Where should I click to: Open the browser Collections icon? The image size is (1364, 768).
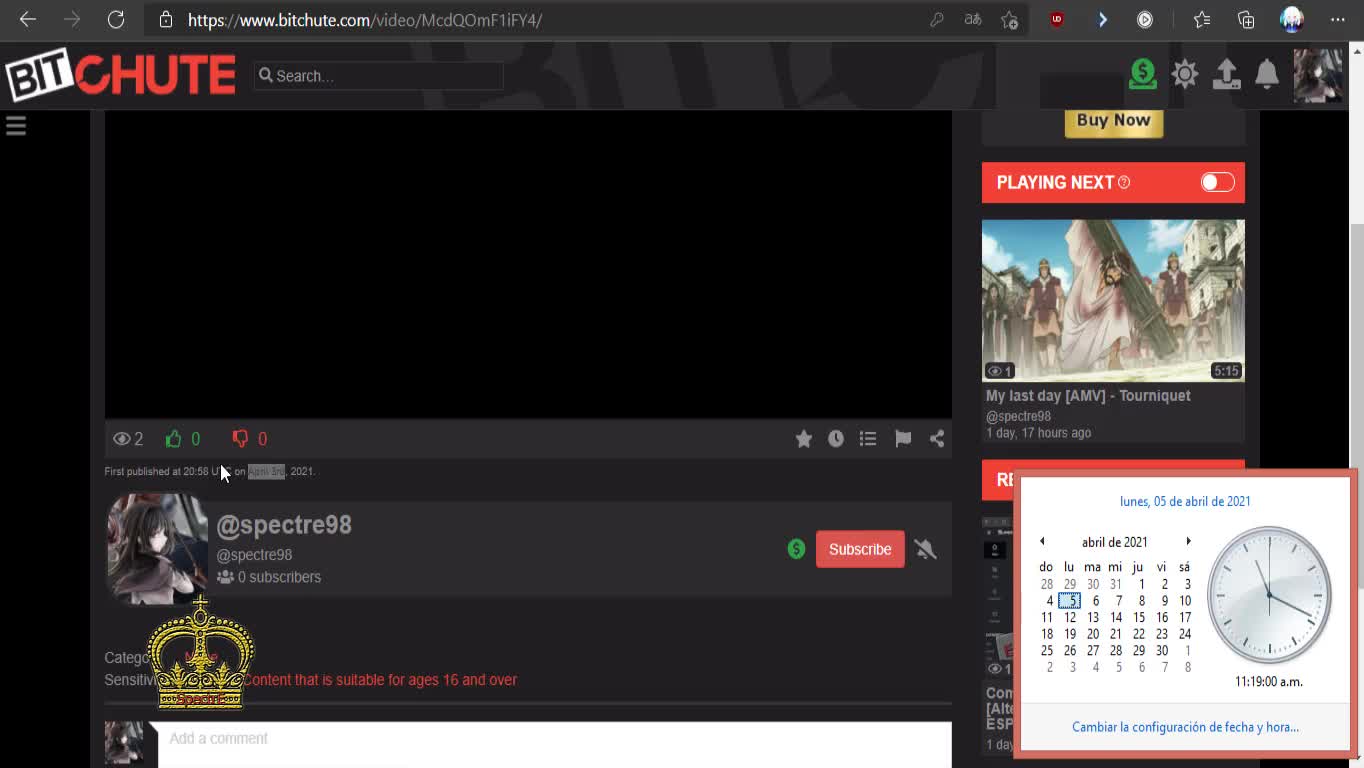(x=1246, y=19)
